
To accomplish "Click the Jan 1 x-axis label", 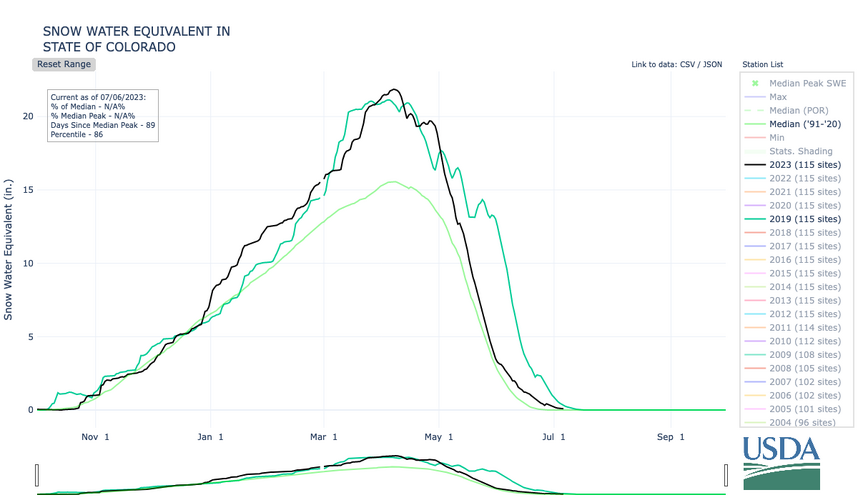I will (210, 437).
